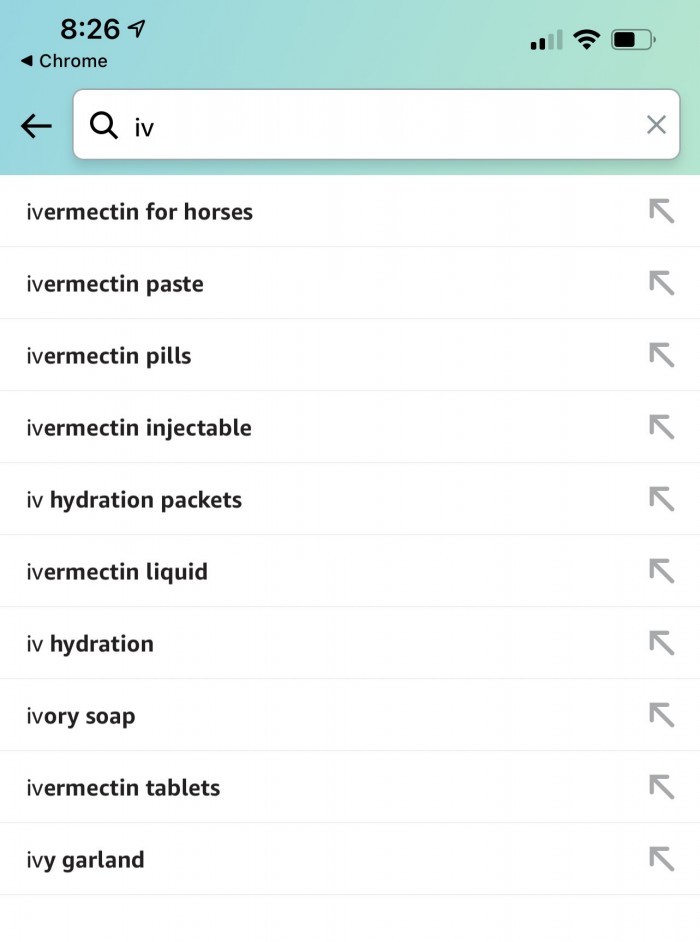The width and height of the screenshot is (700, 942).
Task: Tap the "ivermectin for horses" suggestion text
Action: 139,212
